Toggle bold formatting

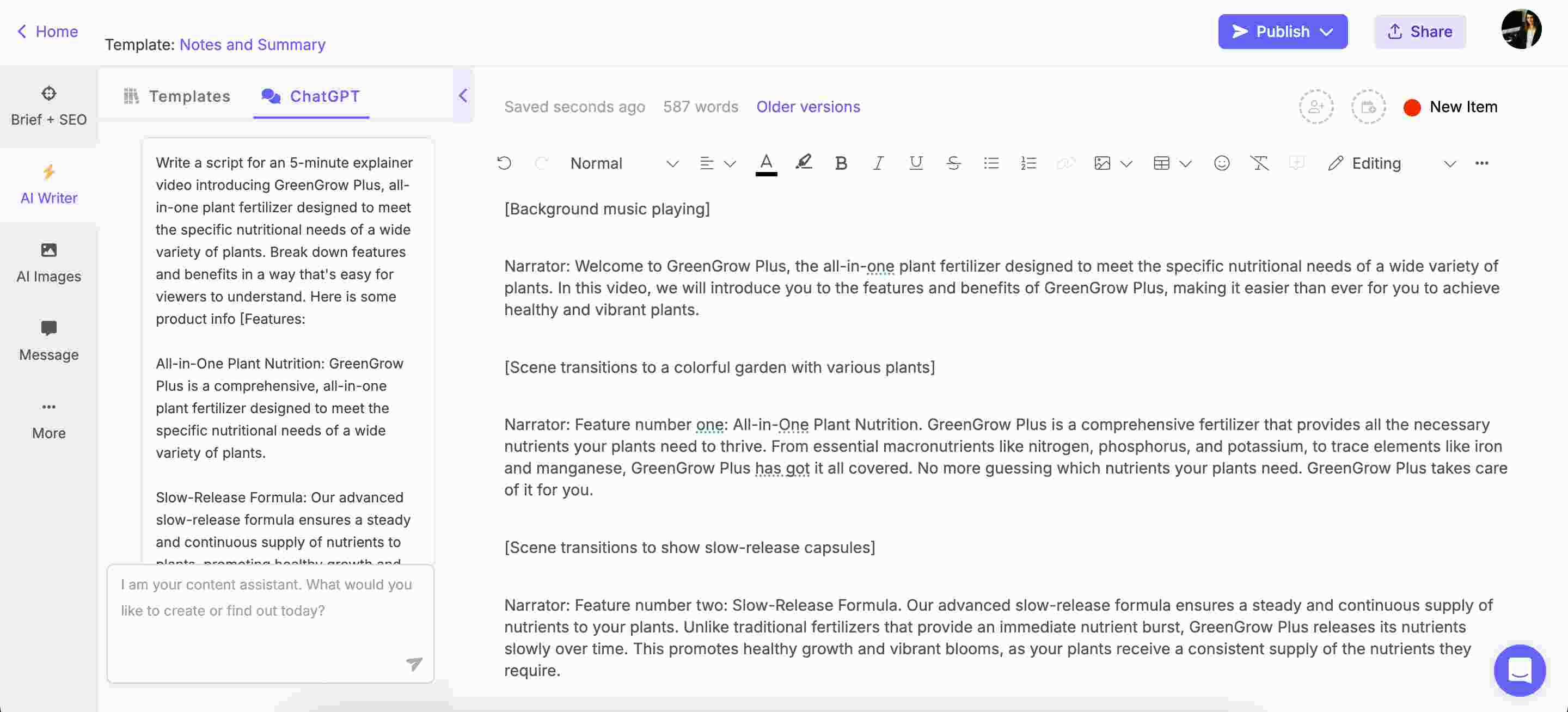[841, 163]
